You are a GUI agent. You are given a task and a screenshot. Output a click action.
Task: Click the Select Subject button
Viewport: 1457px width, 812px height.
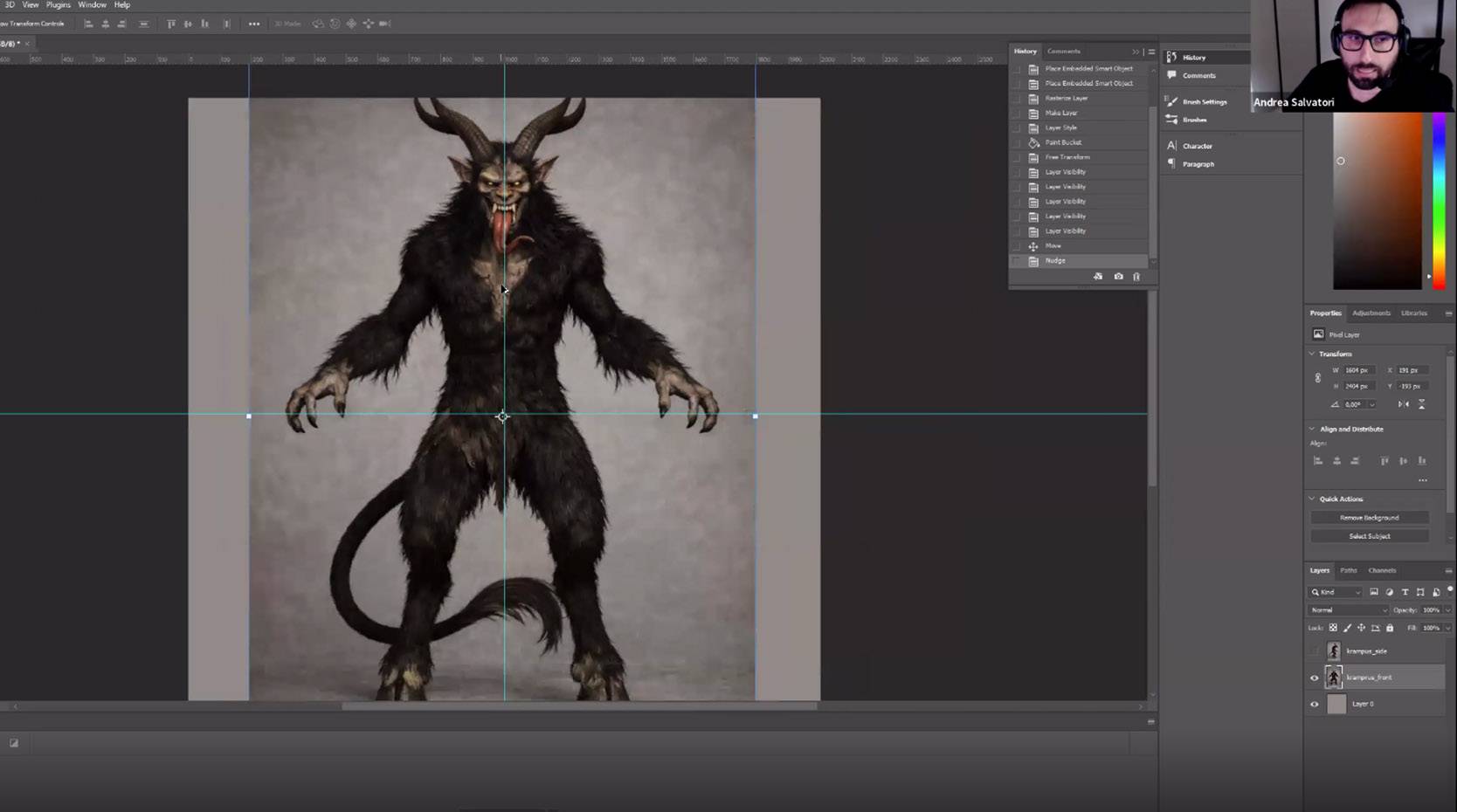[1369, 536]
